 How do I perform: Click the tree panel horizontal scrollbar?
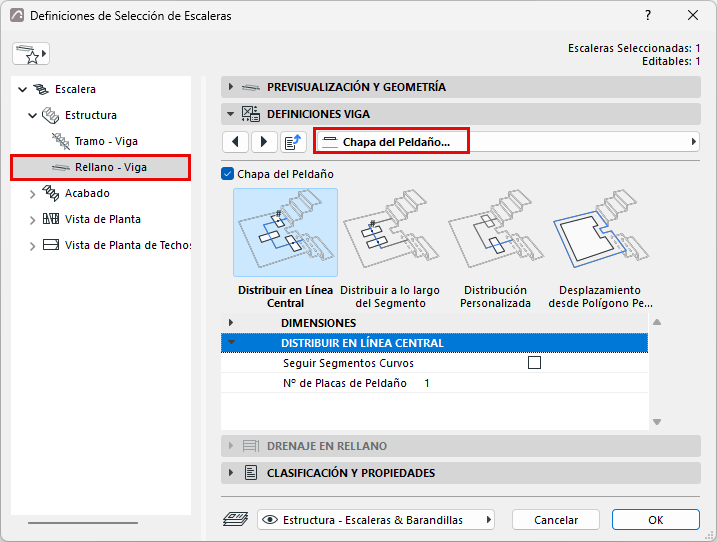coord(83,522)
